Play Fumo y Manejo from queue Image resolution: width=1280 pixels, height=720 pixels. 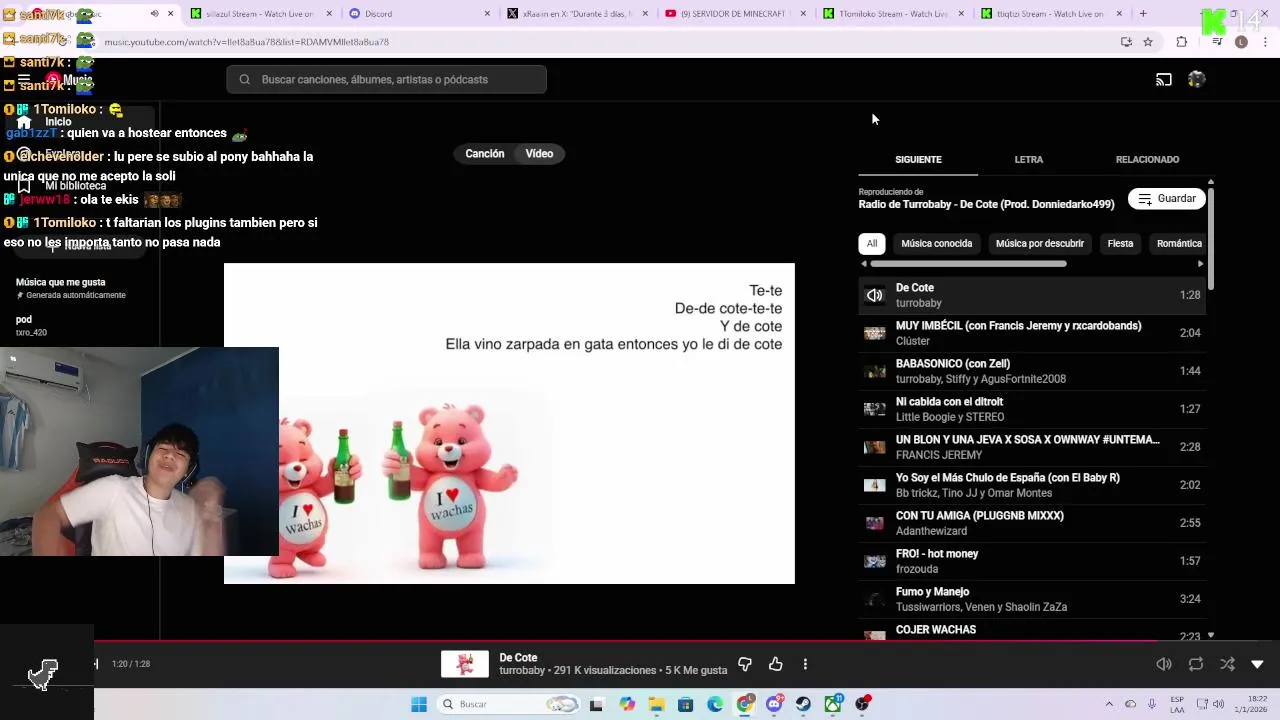pos(1032,599)
